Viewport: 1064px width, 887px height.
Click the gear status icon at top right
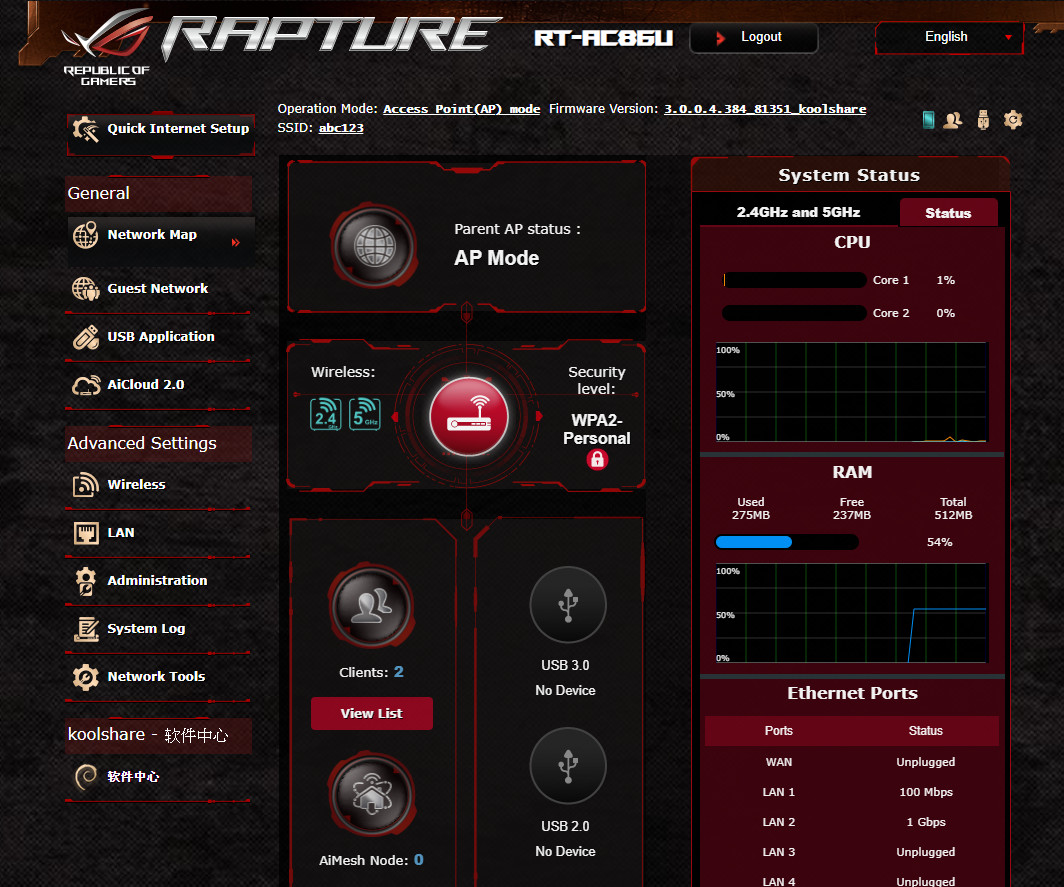pos(1013,120)
